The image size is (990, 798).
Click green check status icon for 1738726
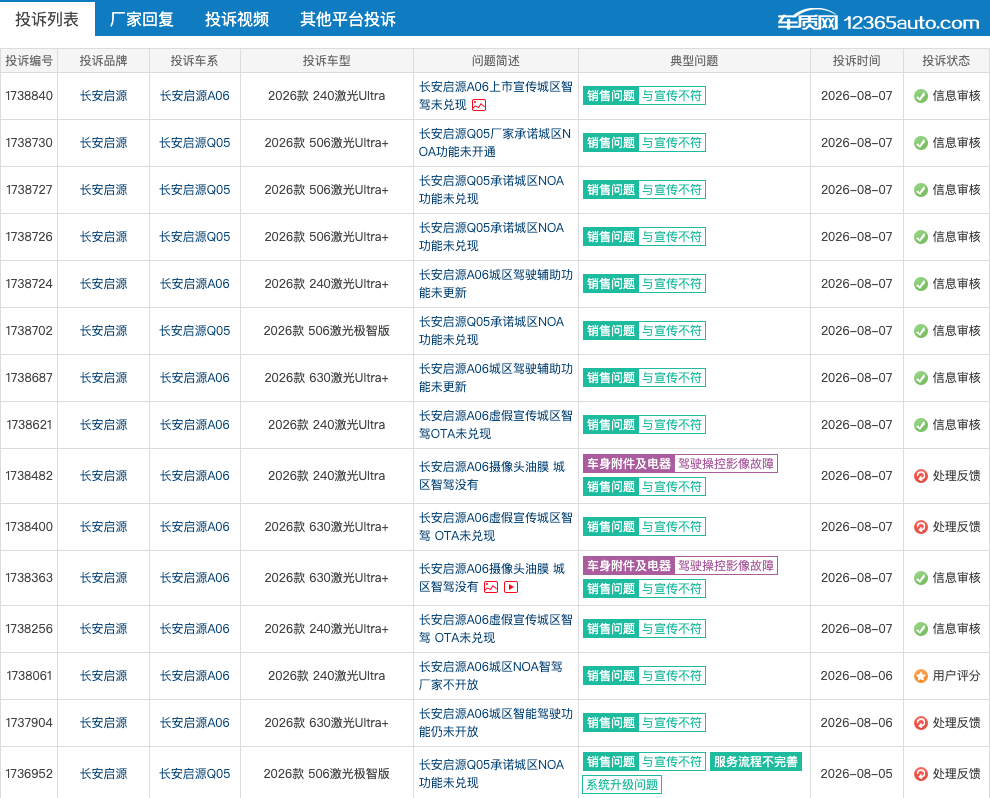pyautogui.click(x=921, y=237)
